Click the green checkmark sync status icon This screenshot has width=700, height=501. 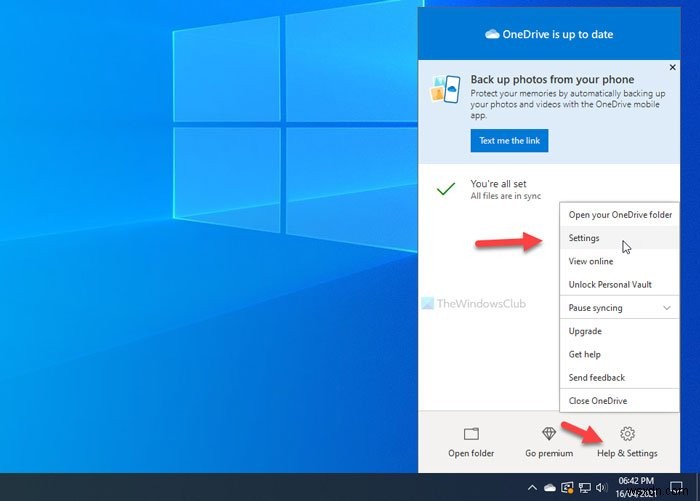446,189
